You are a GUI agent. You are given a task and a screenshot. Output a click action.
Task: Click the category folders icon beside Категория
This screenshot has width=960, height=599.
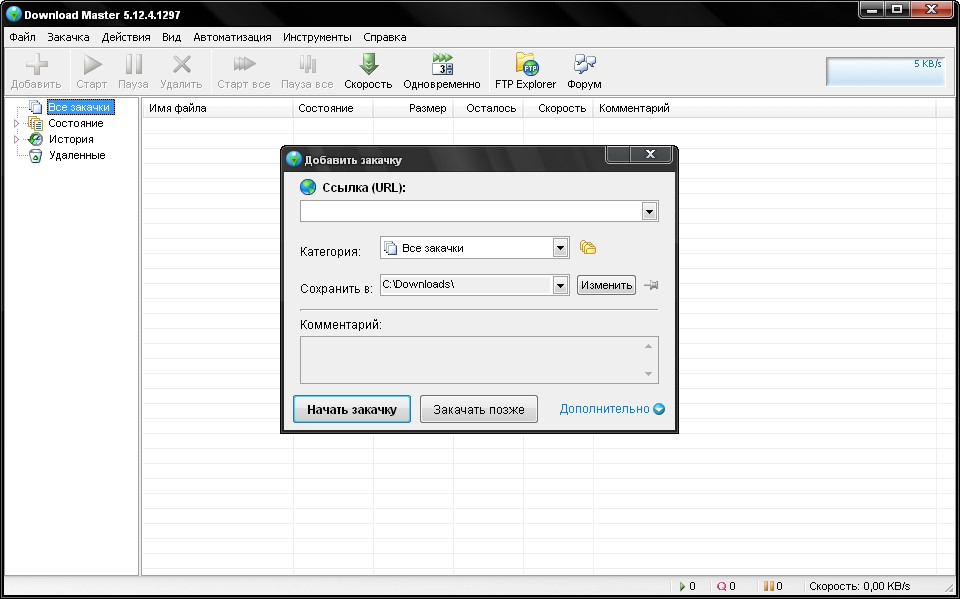[588, 247]
